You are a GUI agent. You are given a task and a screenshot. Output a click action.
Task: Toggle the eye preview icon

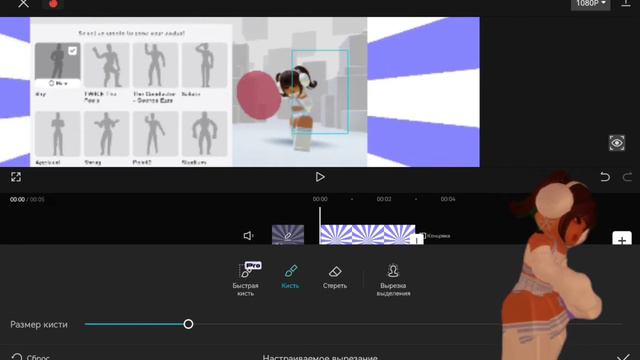(x=617, y=143)
